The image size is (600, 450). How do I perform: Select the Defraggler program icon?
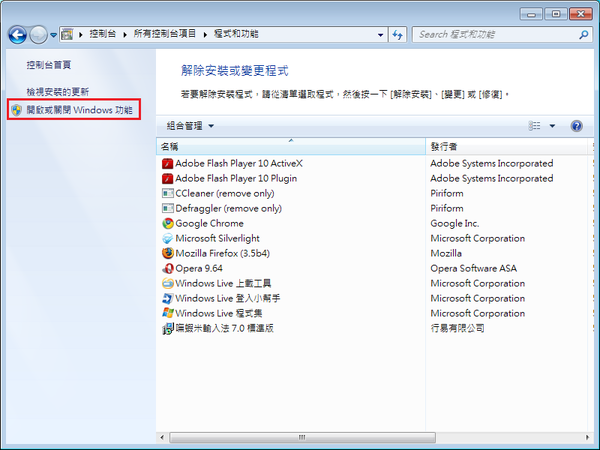point(167,209)
